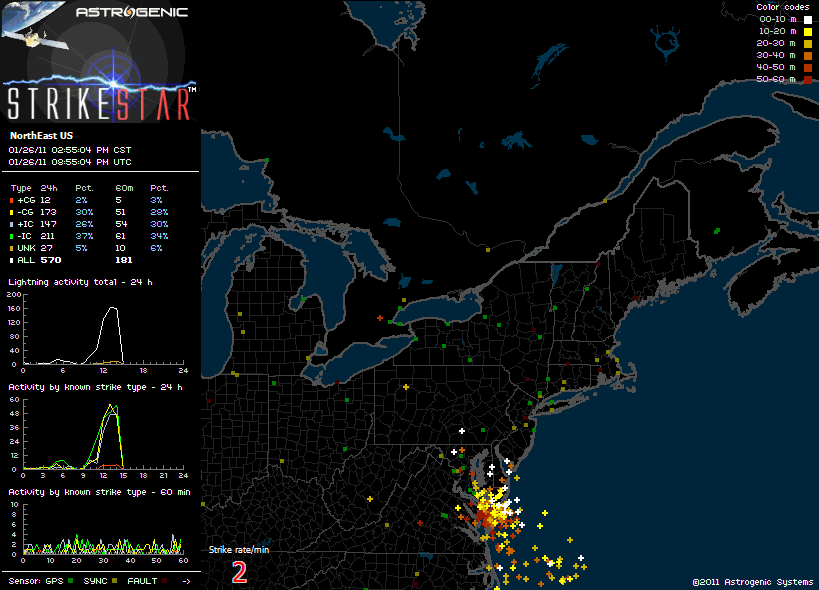The image size is (819, 590).
Task: Click the green GPS sensor indicator
Action: pos(71,581)
